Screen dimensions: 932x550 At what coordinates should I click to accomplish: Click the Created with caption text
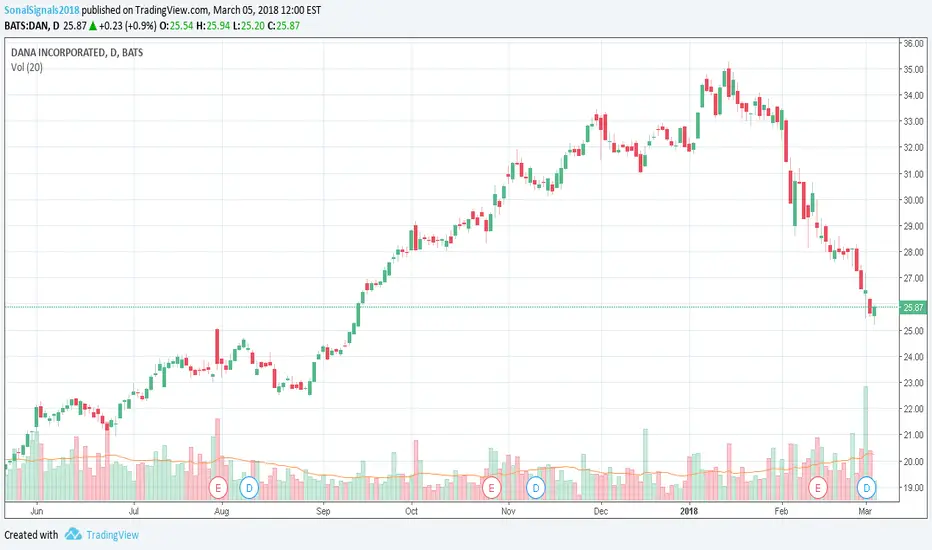pos(31,535)
